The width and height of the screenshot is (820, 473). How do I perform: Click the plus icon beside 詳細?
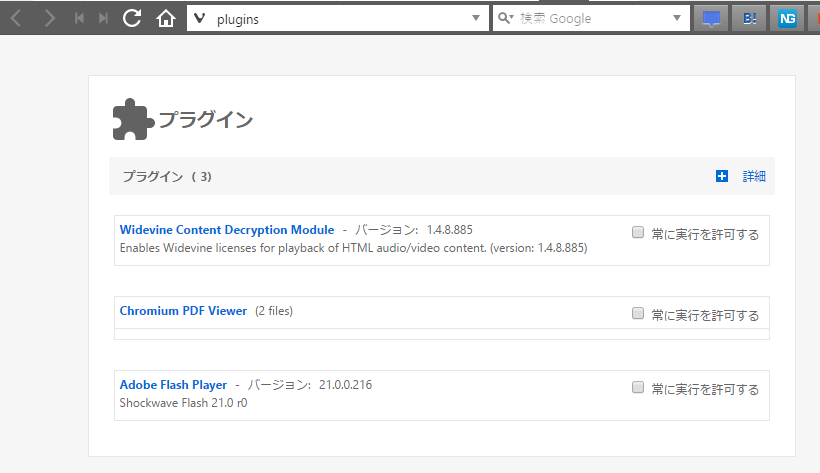click(722, 176)
